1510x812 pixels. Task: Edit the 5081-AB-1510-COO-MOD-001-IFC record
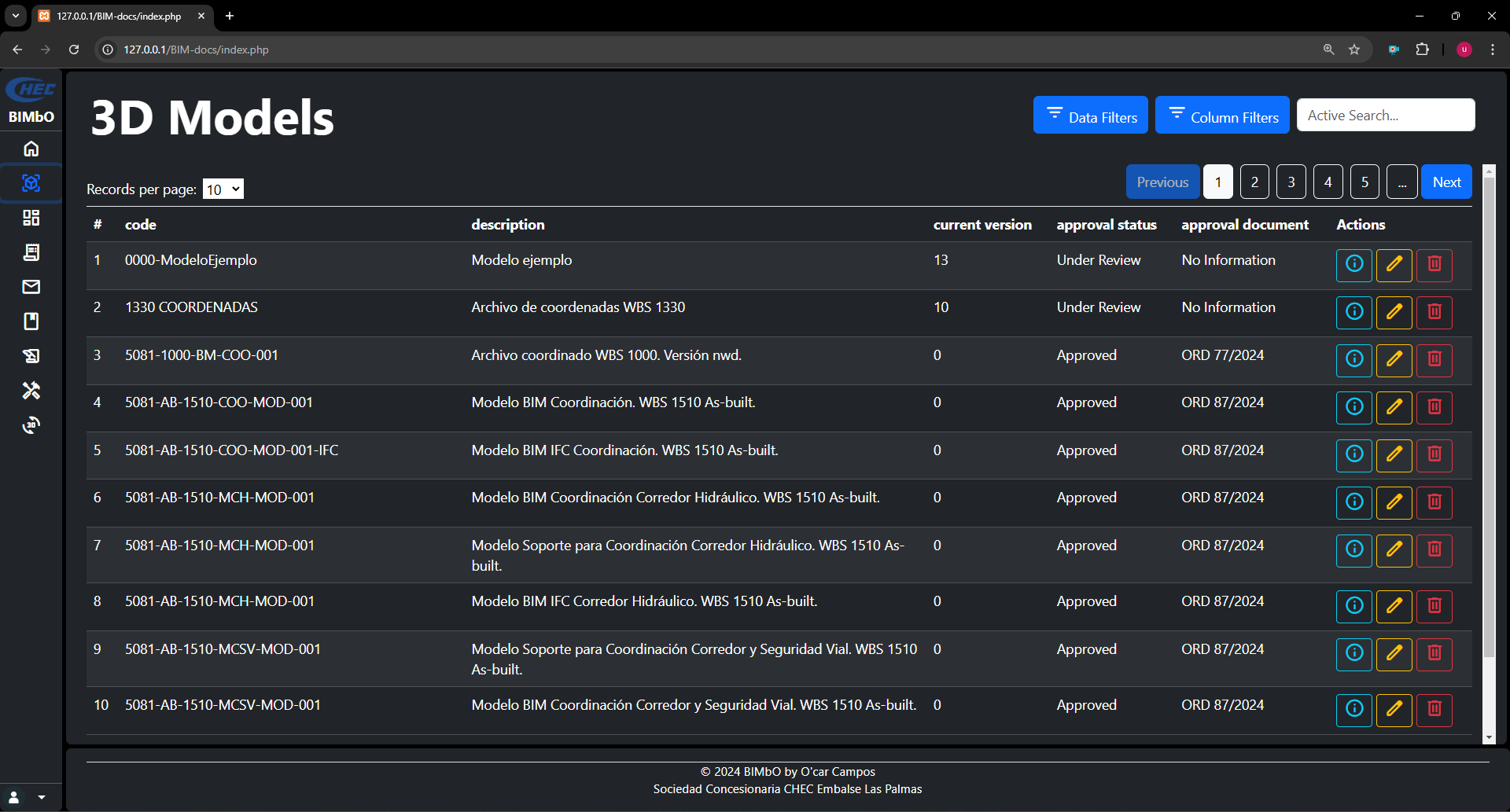point(1394,455)
